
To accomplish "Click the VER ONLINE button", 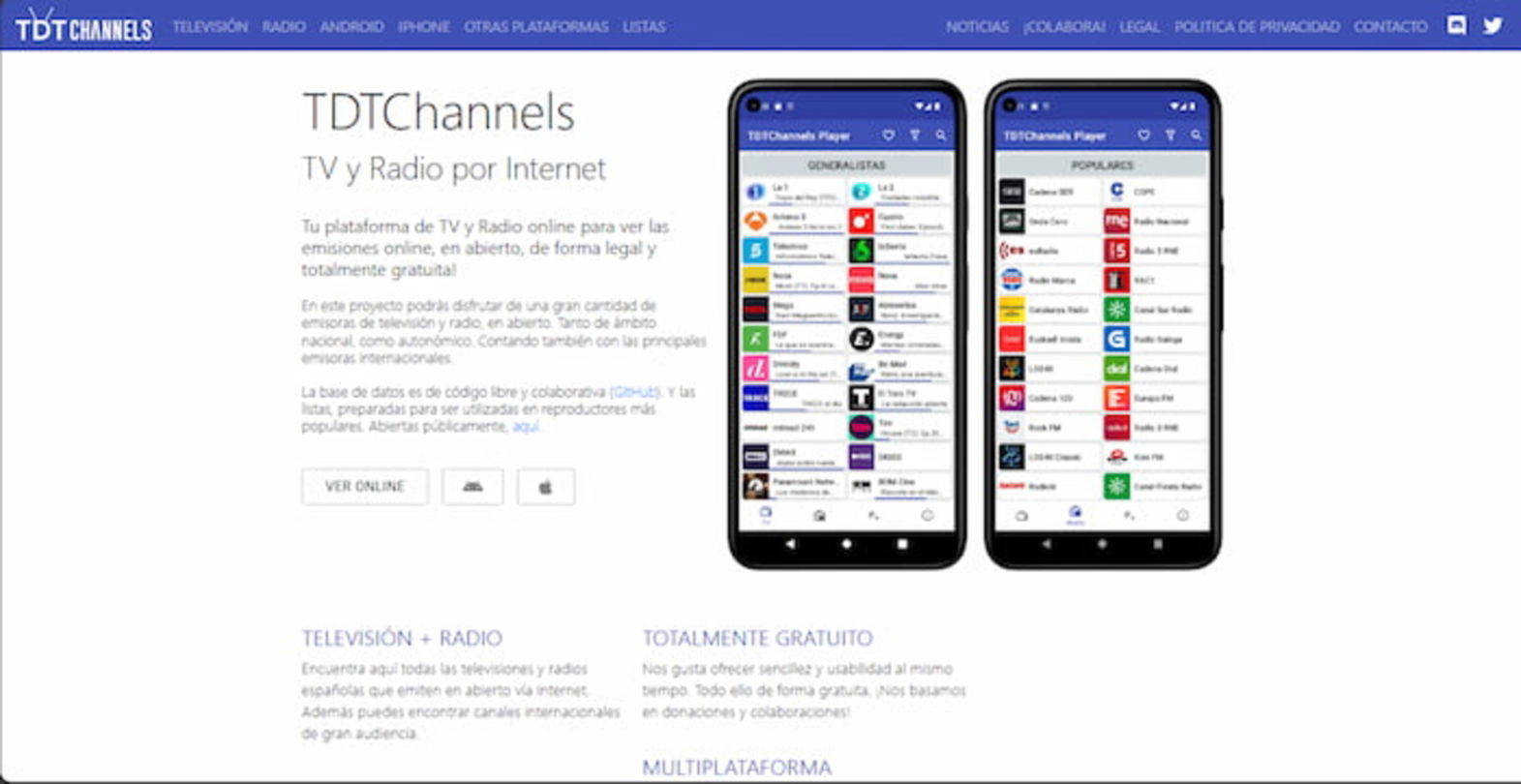I will pos(365,487).
